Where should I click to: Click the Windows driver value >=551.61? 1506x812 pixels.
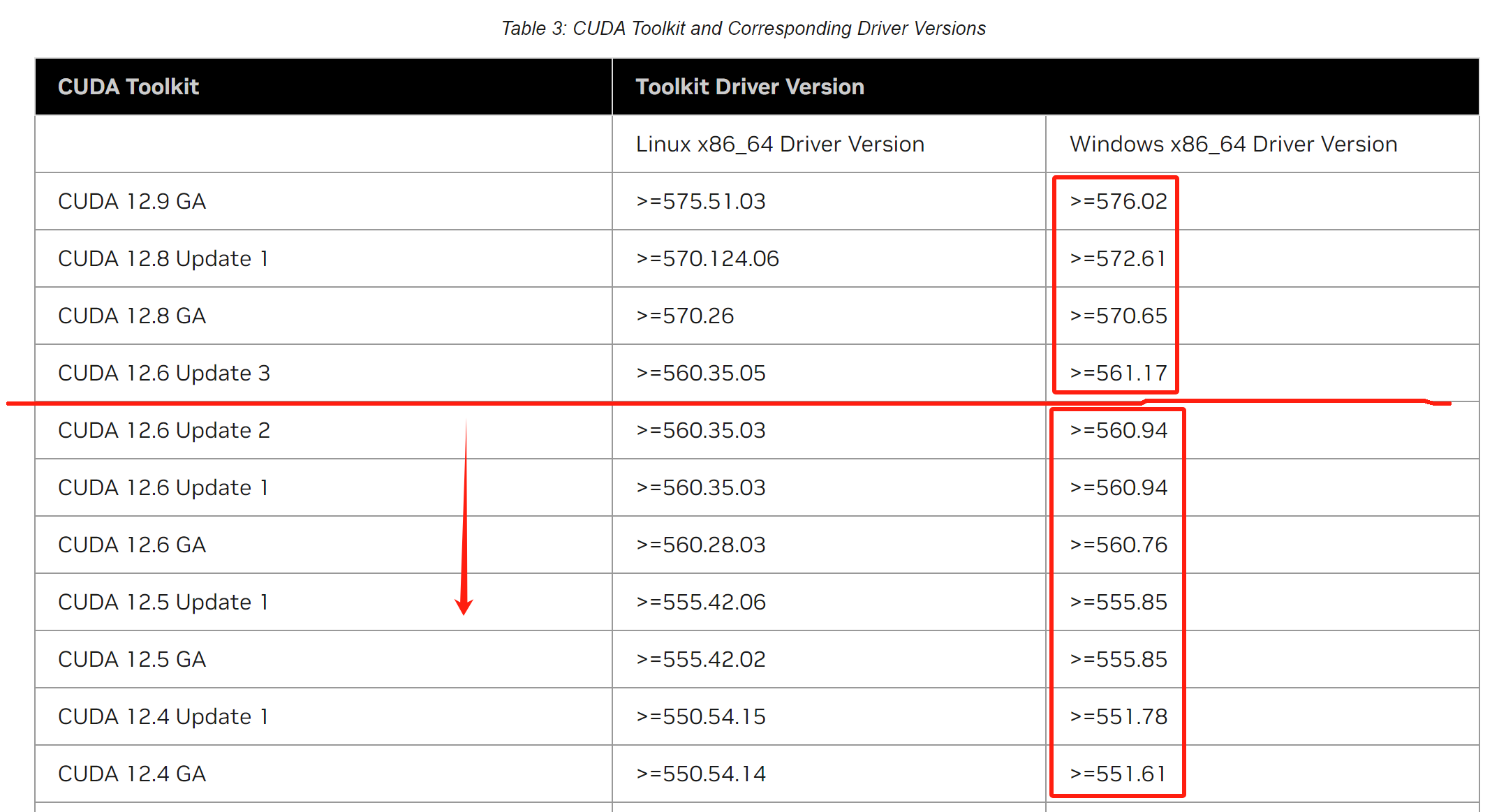pos(1118,774)
